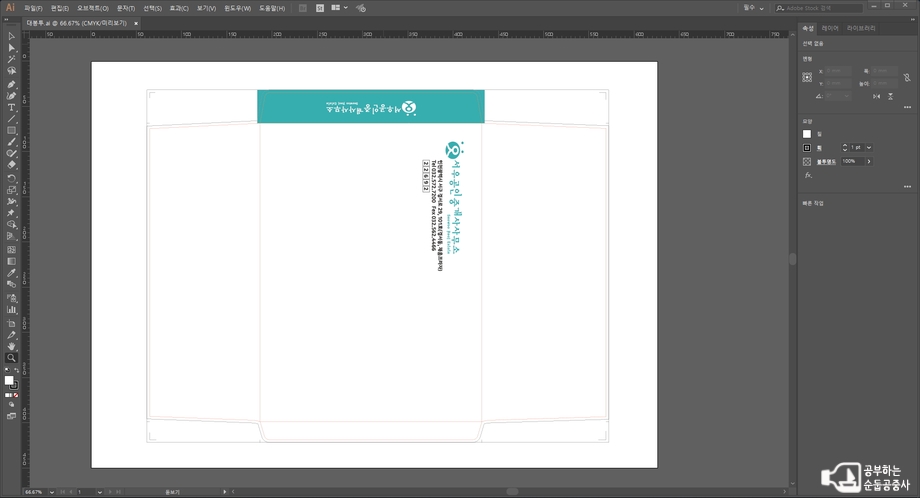920x498 pixels.
Task: Select the Shaper tool
Action: click(11, 153)
